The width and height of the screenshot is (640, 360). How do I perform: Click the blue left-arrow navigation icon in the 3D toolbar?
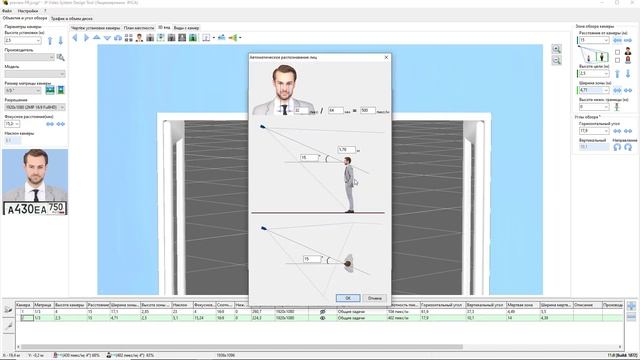click(75, 38)
